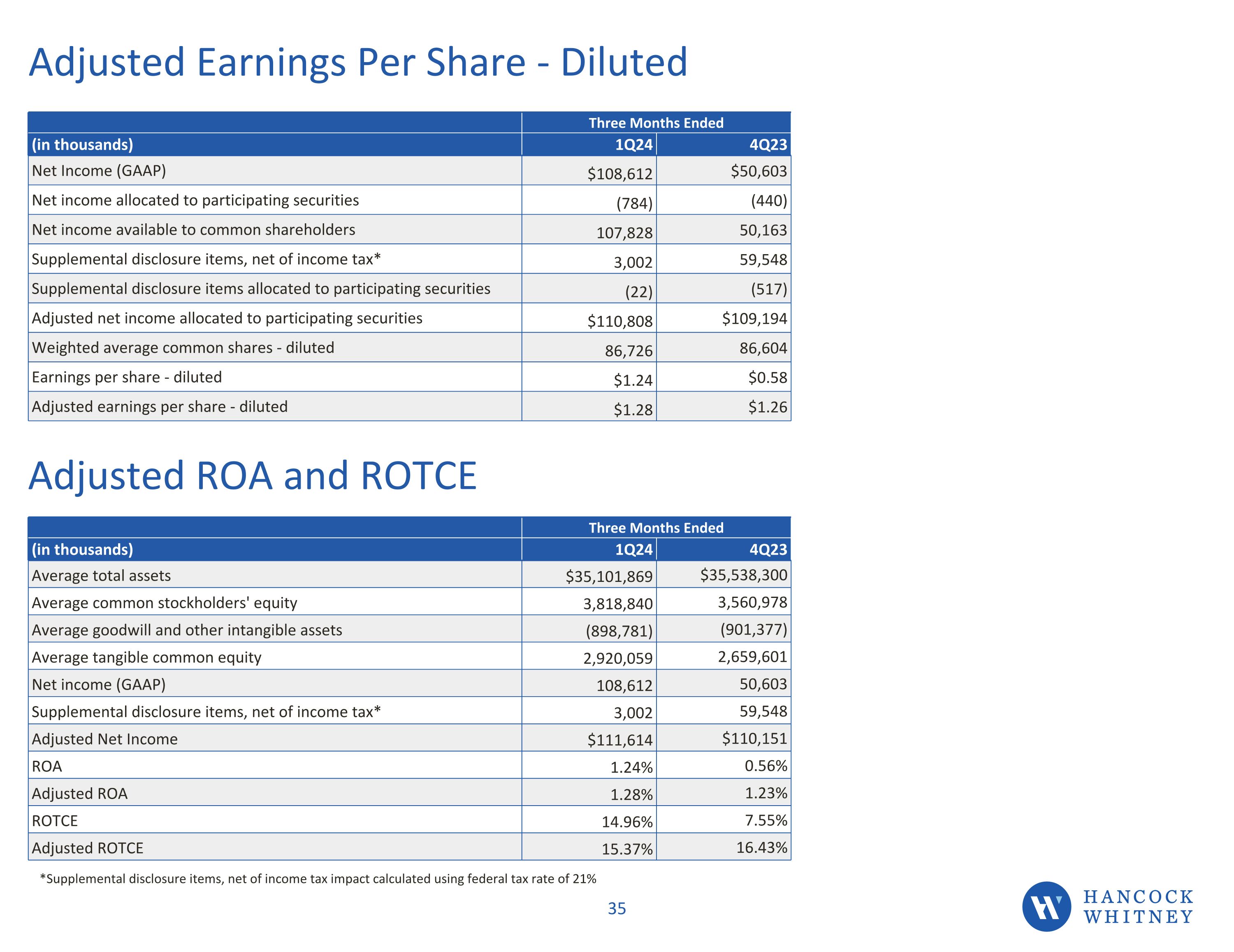Click page number 35

click(x=617, y=908)
